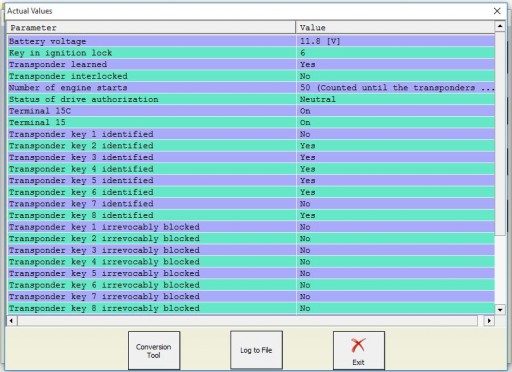Image resolution: width=512 pixels, height=372 pixels.
Task: Select Transponder key 1 irrevocably blocked row
Action: click(x=251, y=227)
